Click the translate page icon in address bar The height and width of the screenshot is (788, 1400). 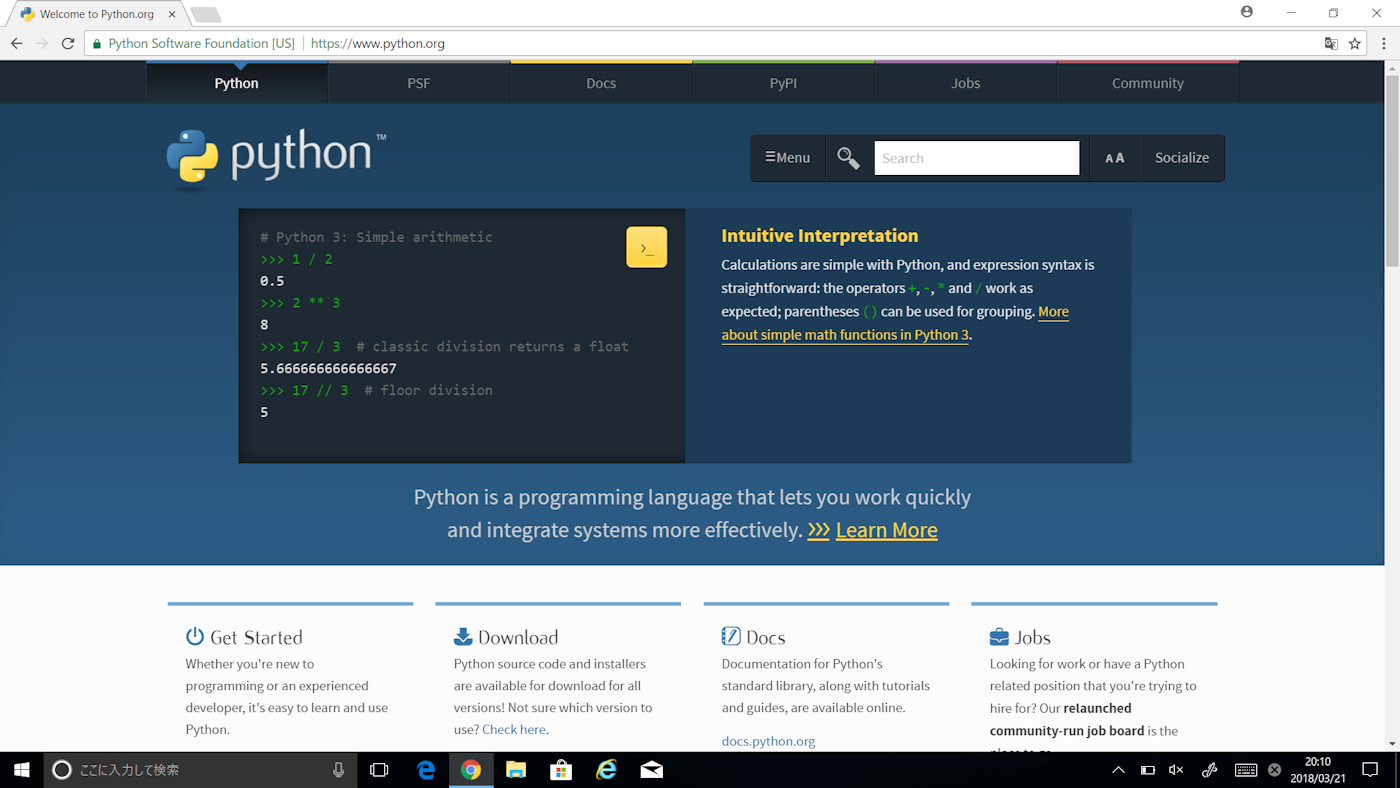click(x=1331, y=44)
